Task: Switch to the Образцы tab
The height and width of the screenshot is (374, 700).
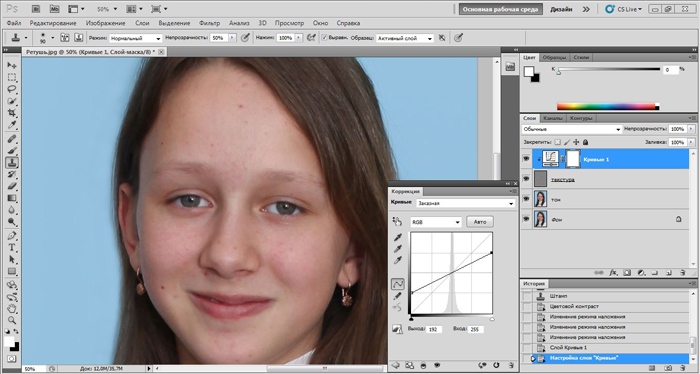Action: 555,57
